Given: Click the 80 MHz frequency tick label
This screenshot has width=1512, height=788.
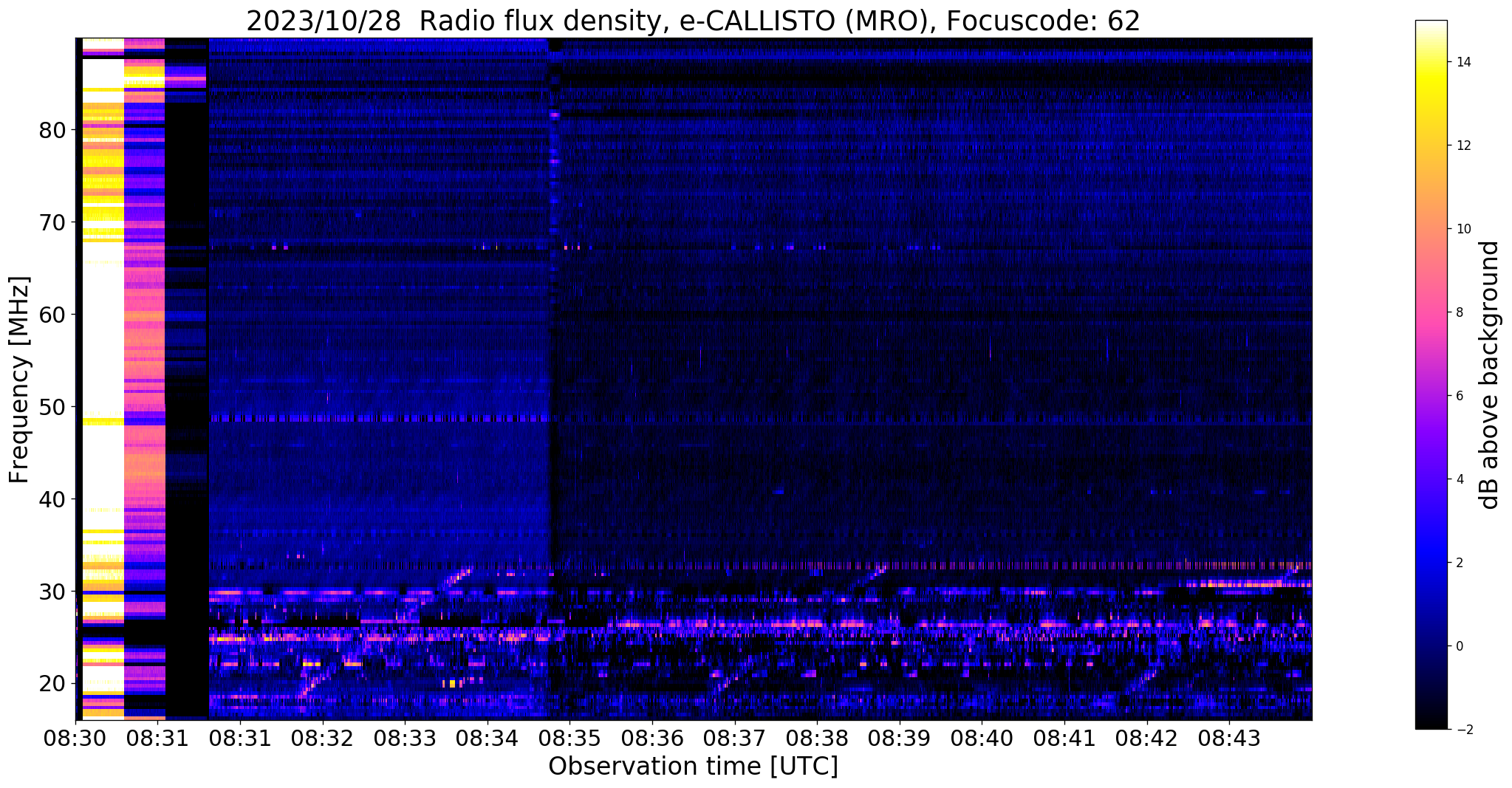Looking at the screenshot, I should [52, 131].
